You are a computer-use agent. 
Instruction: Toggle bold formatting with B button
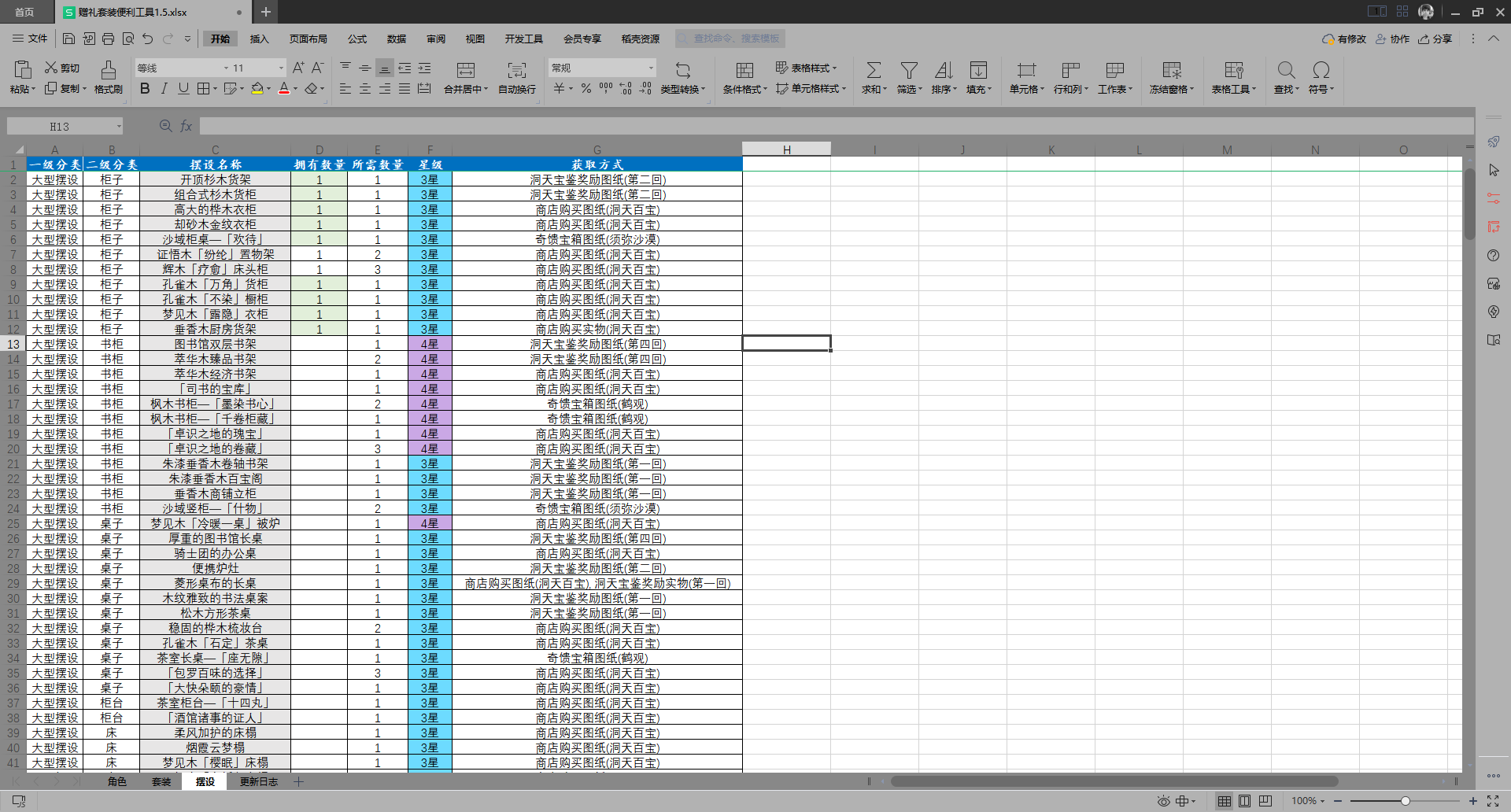145,89
